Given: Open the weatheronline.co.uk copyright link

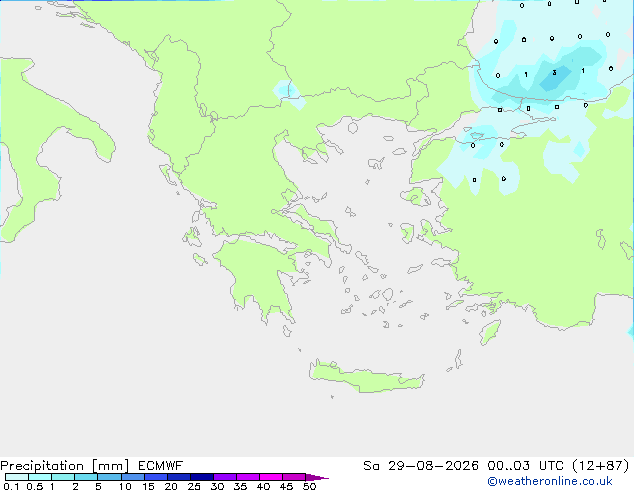Looking at the screenshot, I should coord(550,481).
